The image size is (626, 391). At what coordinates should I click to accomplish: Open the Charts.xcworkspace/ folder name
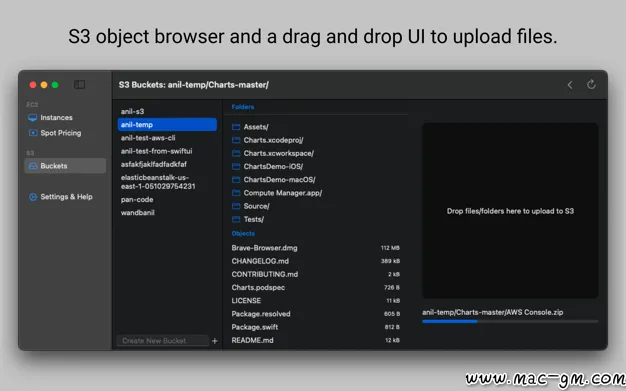tap(279, 153)
